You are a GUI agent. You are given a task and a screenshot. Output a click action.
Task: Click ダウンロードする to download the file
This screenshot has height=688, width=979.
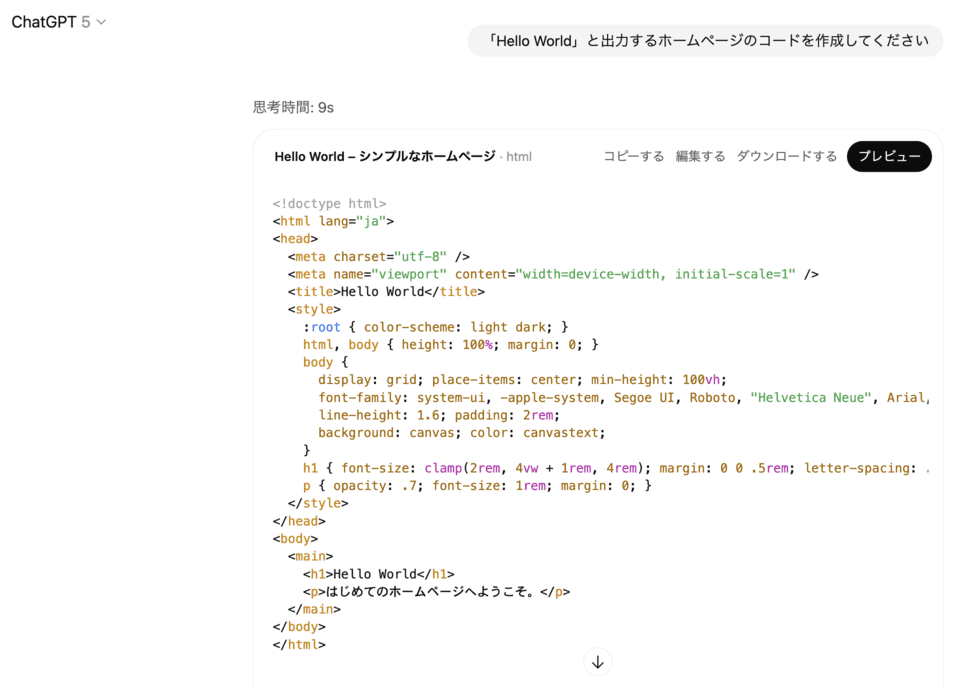pos(787,156)
